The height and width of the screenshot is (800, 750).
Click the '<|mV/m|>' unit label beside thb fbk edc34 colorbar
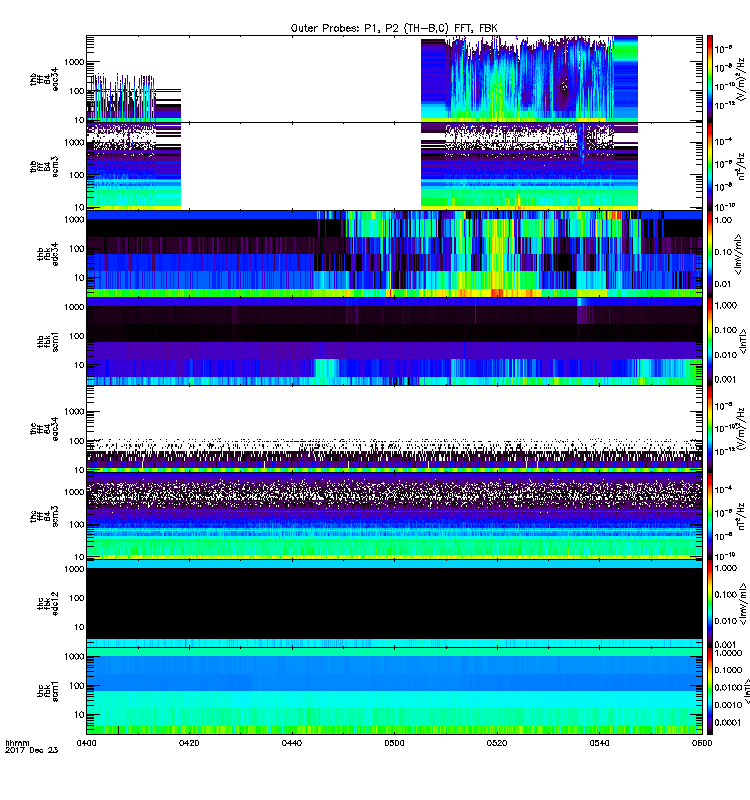[739, 252]
